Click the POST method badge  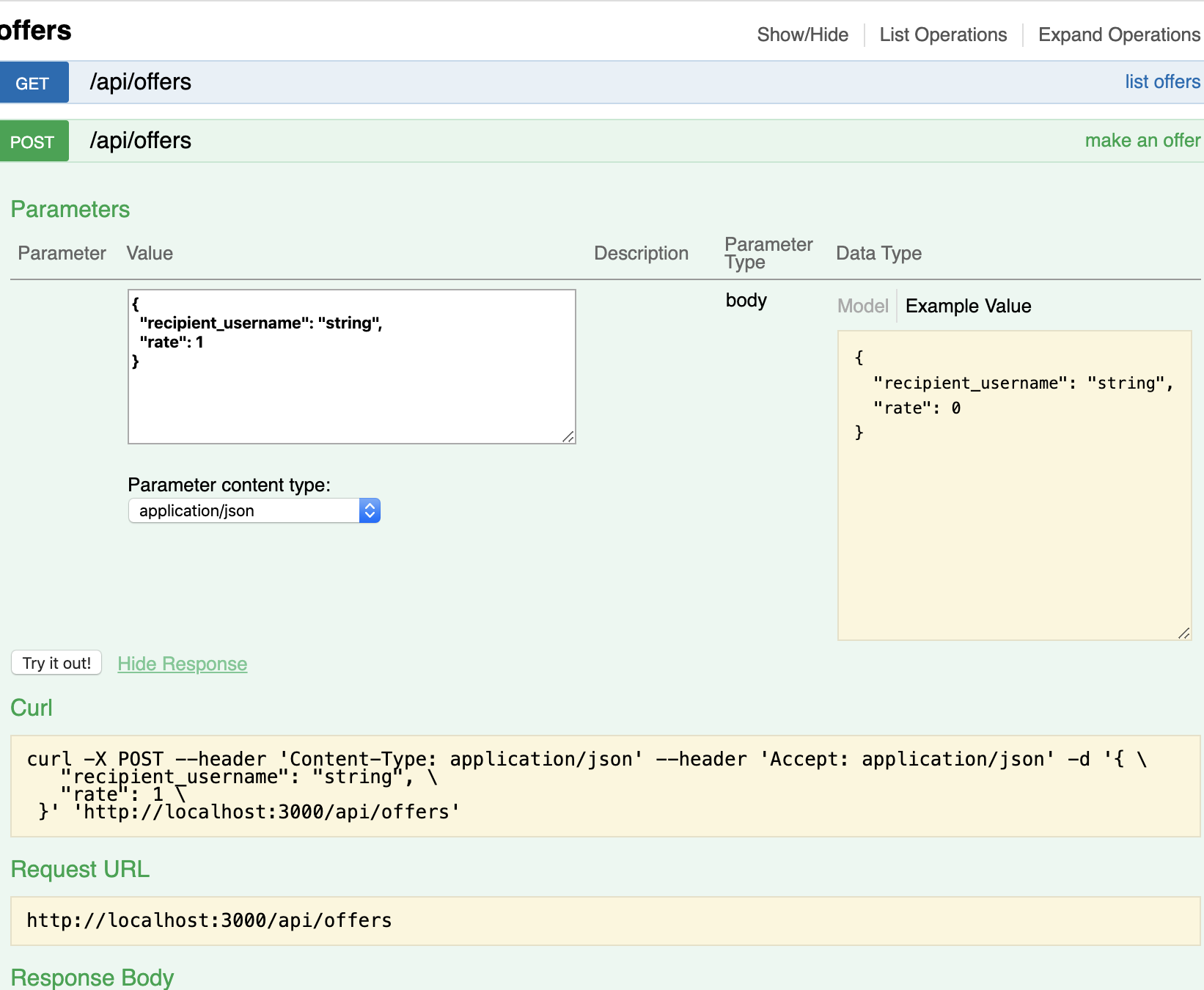coord(34,142)
